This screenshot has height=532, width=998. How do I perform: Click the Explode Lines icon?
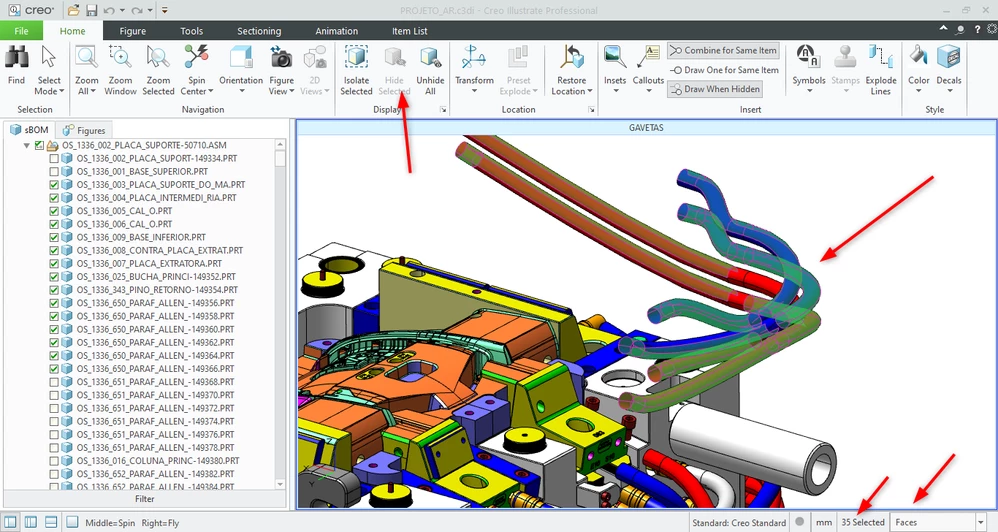point(881,57)
